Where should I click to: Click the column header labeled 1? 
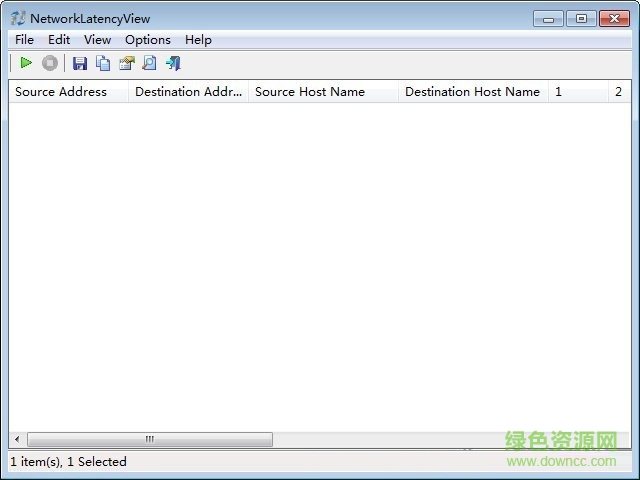(578, 91)
